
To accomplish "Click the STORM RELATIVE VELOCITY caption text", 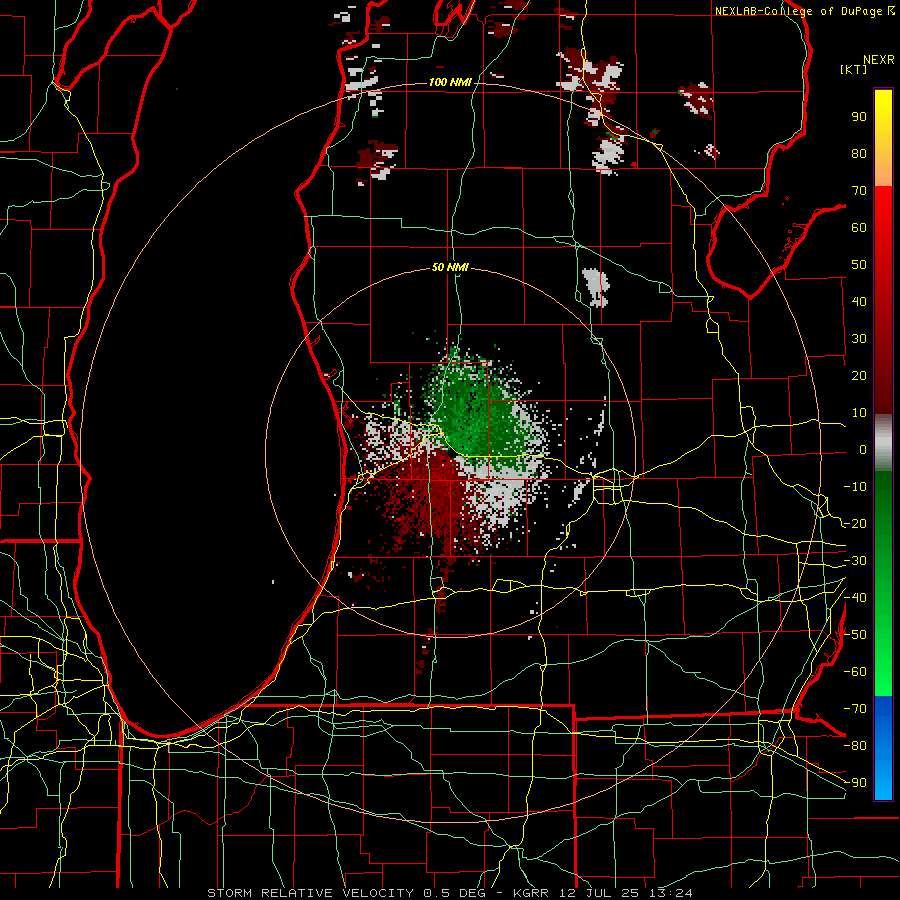I will 309,893.
